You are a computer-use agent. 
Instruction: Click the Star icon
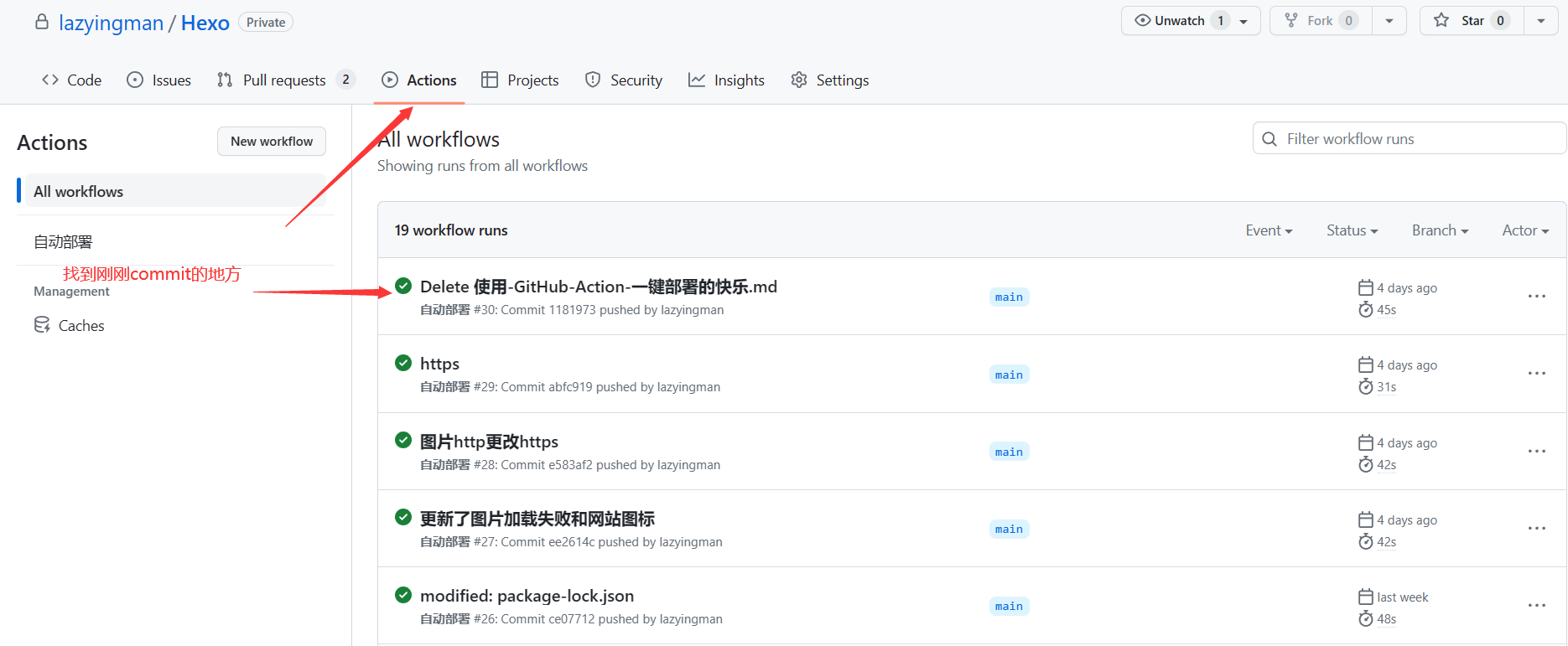(x=1441, y=20)
